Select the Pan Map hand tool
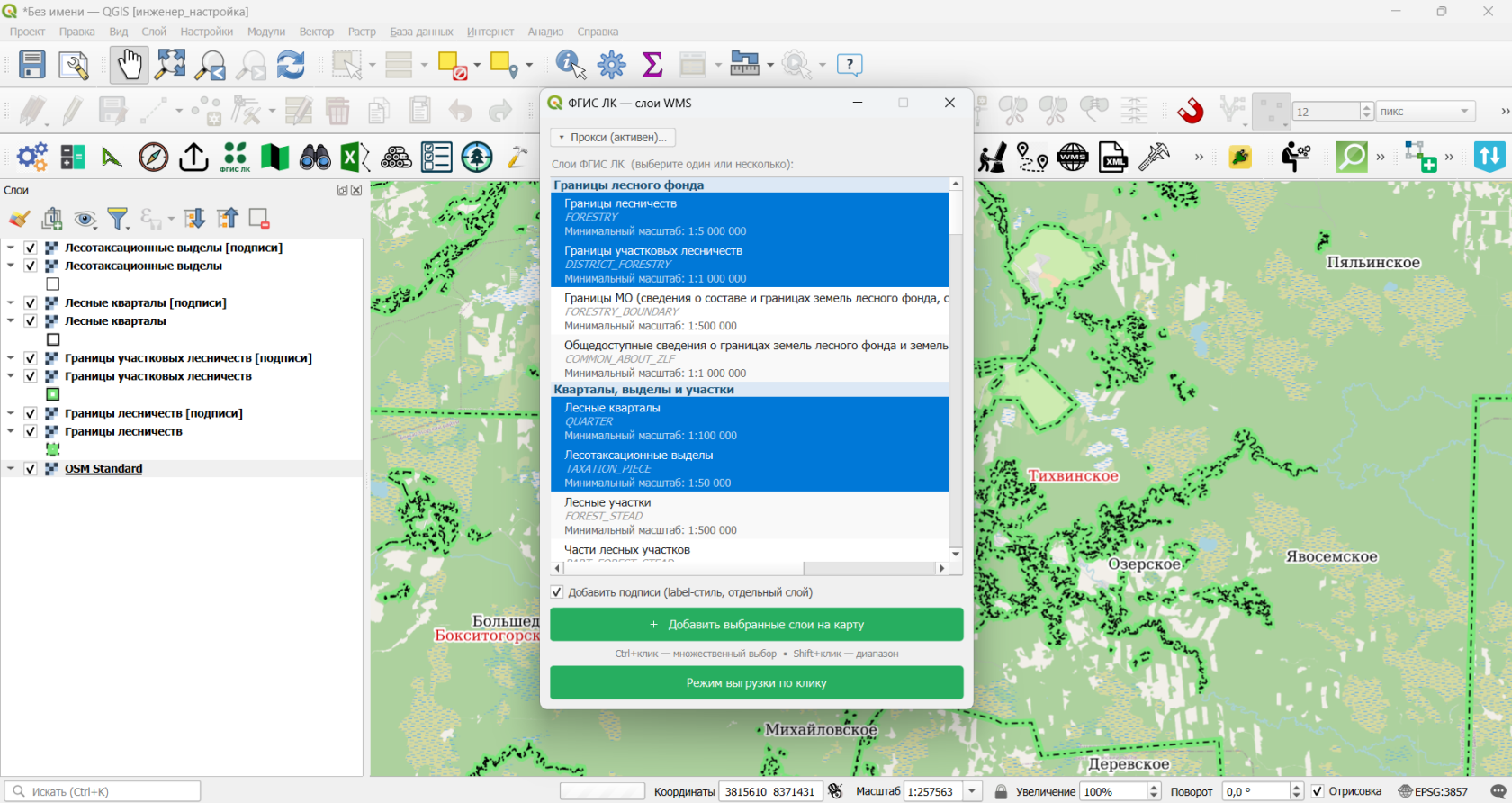Image resolution: width=1512 pixels, height=803 pixels. [x=130, y=65]
